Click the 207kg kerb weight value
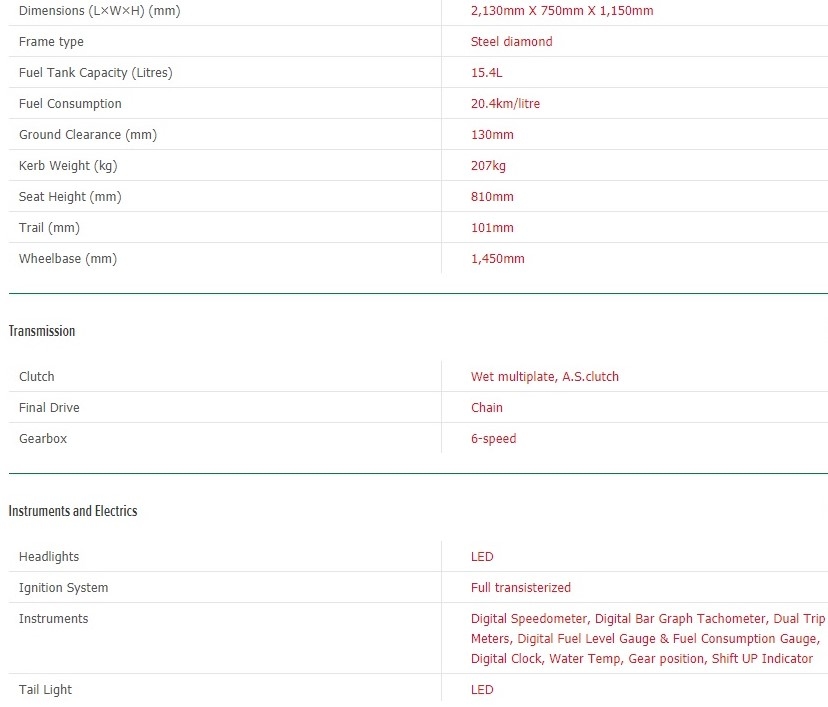Viewport: 828px width, 707px height. tap(488, 166)
